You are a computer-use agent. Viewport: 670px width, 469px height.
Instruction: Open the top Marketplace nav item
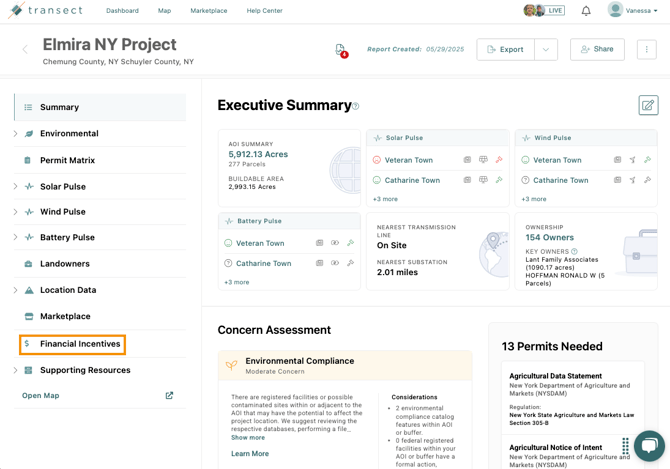pos(209,11)
